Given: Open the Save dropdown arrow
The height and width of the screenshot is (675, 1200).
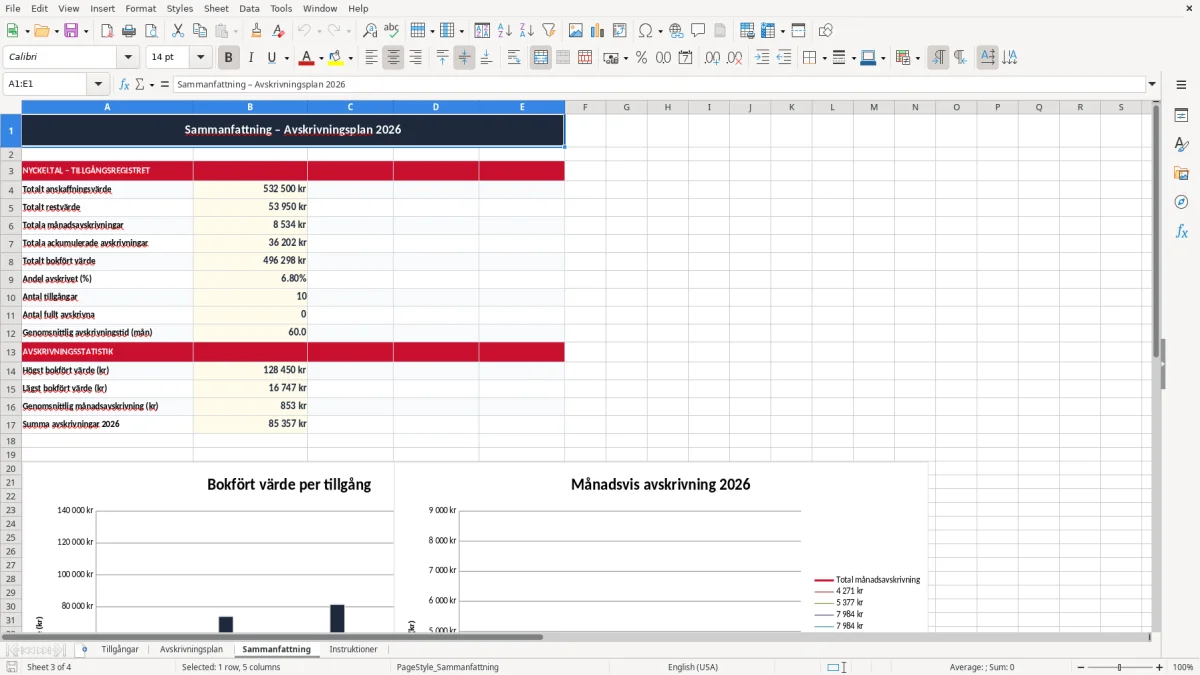Looking at the screenshot, I should 85,31.
